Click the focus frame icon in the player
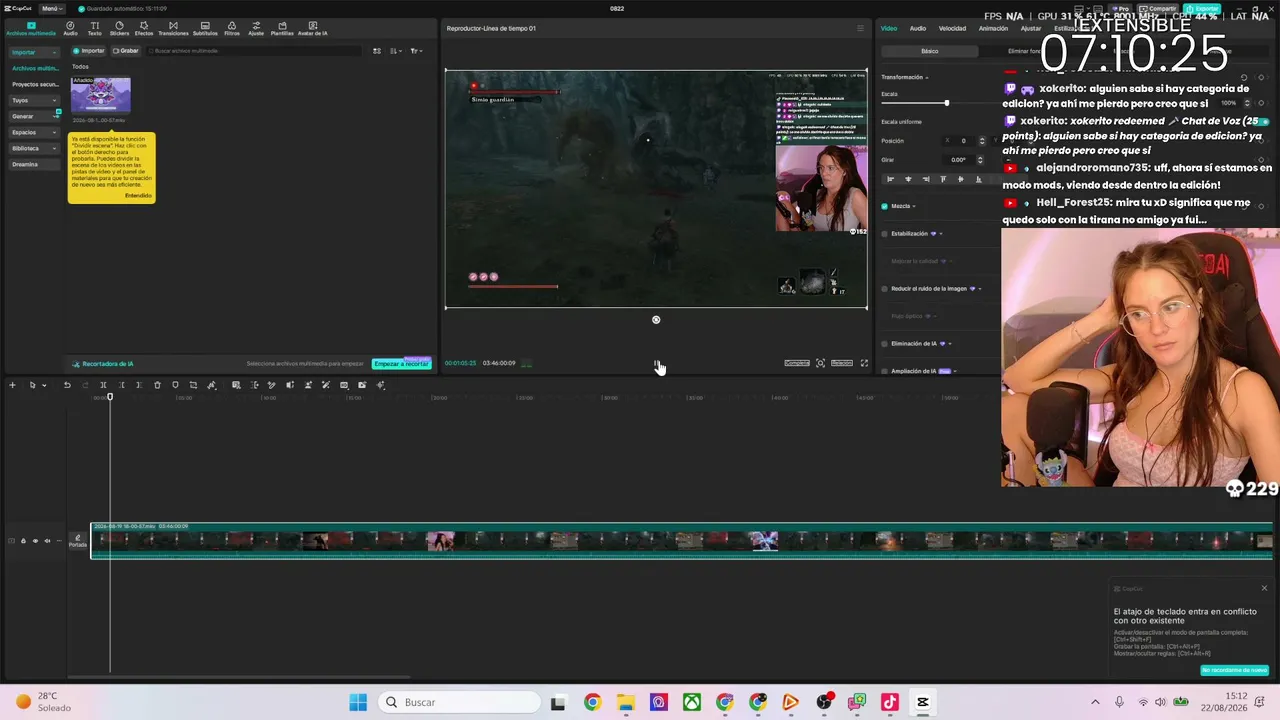 point(820,363)
